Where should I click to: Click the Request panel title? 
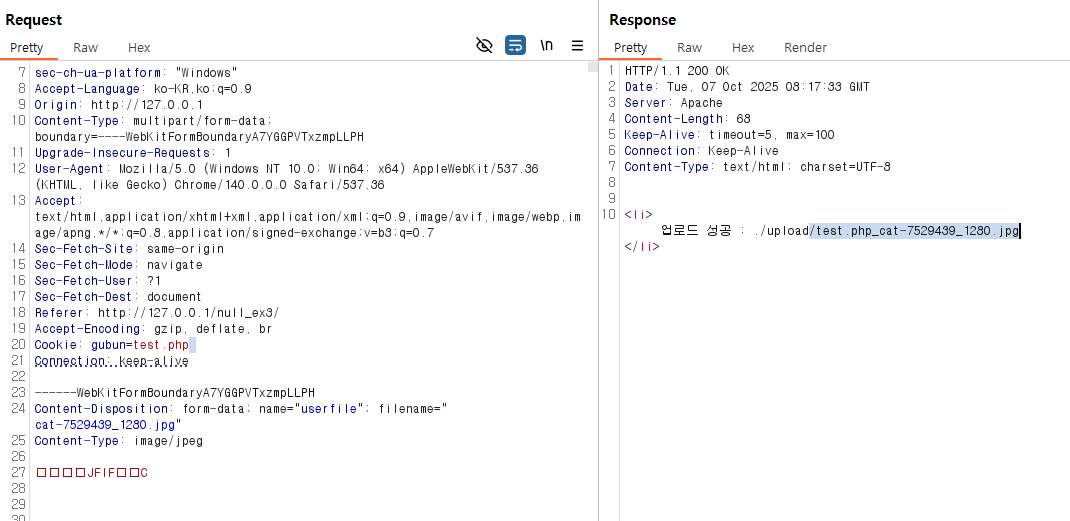[34, 20]
